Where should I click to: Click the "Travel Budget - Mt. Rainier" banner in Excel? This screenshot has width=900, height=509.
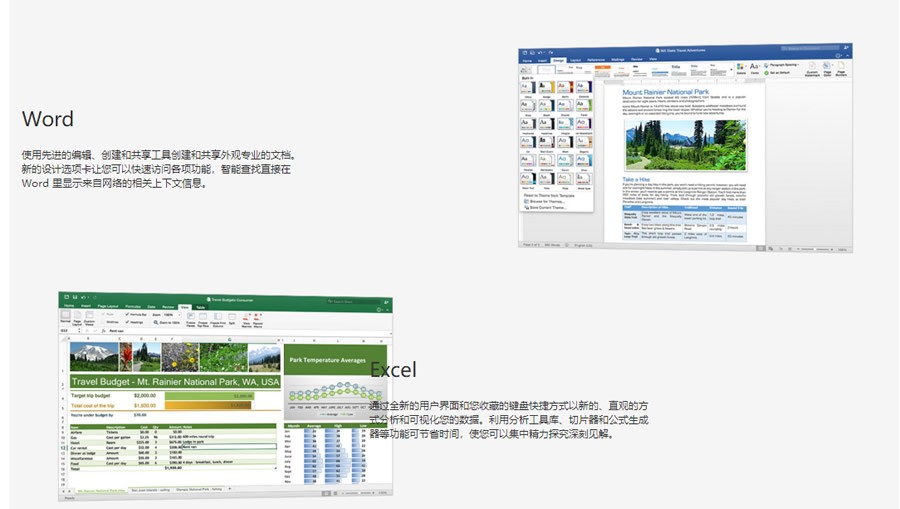click(175, 382)
